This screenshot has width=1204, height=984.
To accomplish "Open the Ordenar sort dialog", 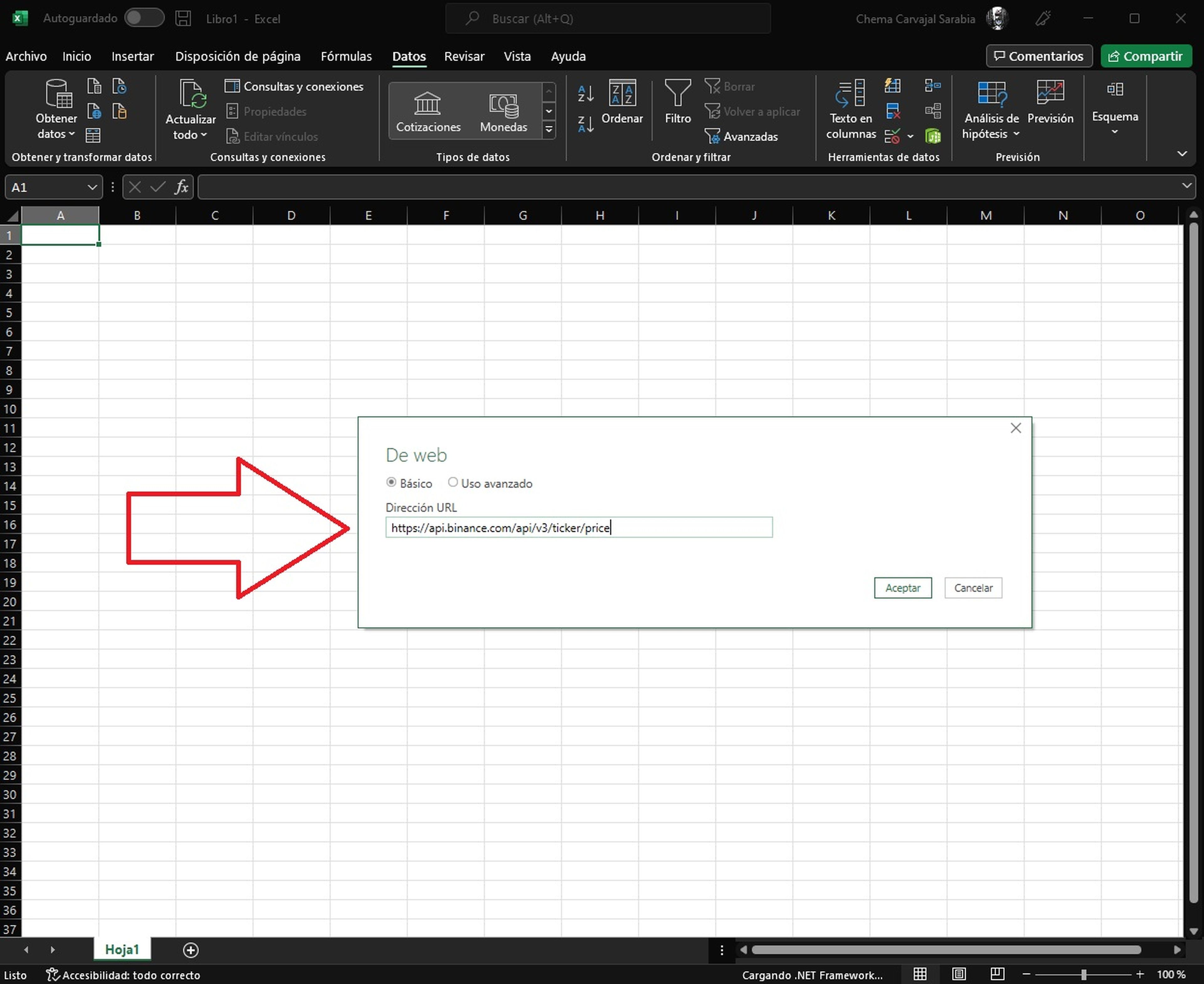I will click(622, 102).
